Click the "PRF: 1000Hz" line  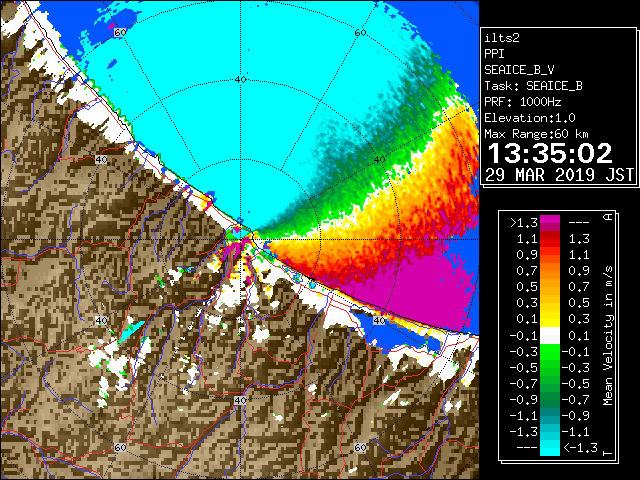click(x=523, y=102)
